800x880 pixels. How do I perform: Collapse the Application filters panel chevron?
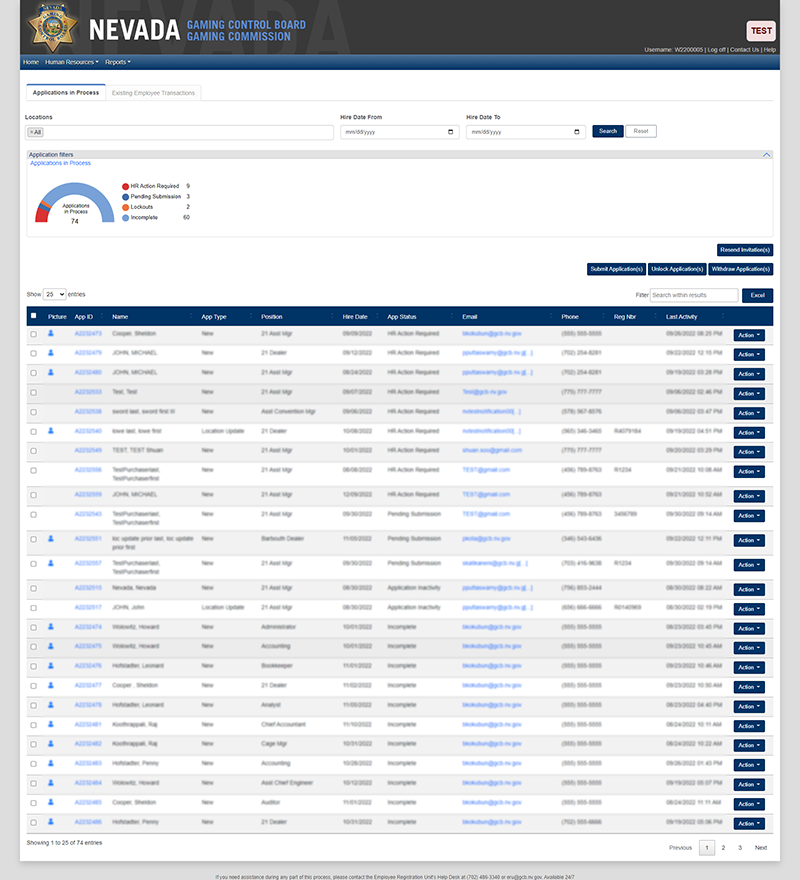tap(766, 154)
